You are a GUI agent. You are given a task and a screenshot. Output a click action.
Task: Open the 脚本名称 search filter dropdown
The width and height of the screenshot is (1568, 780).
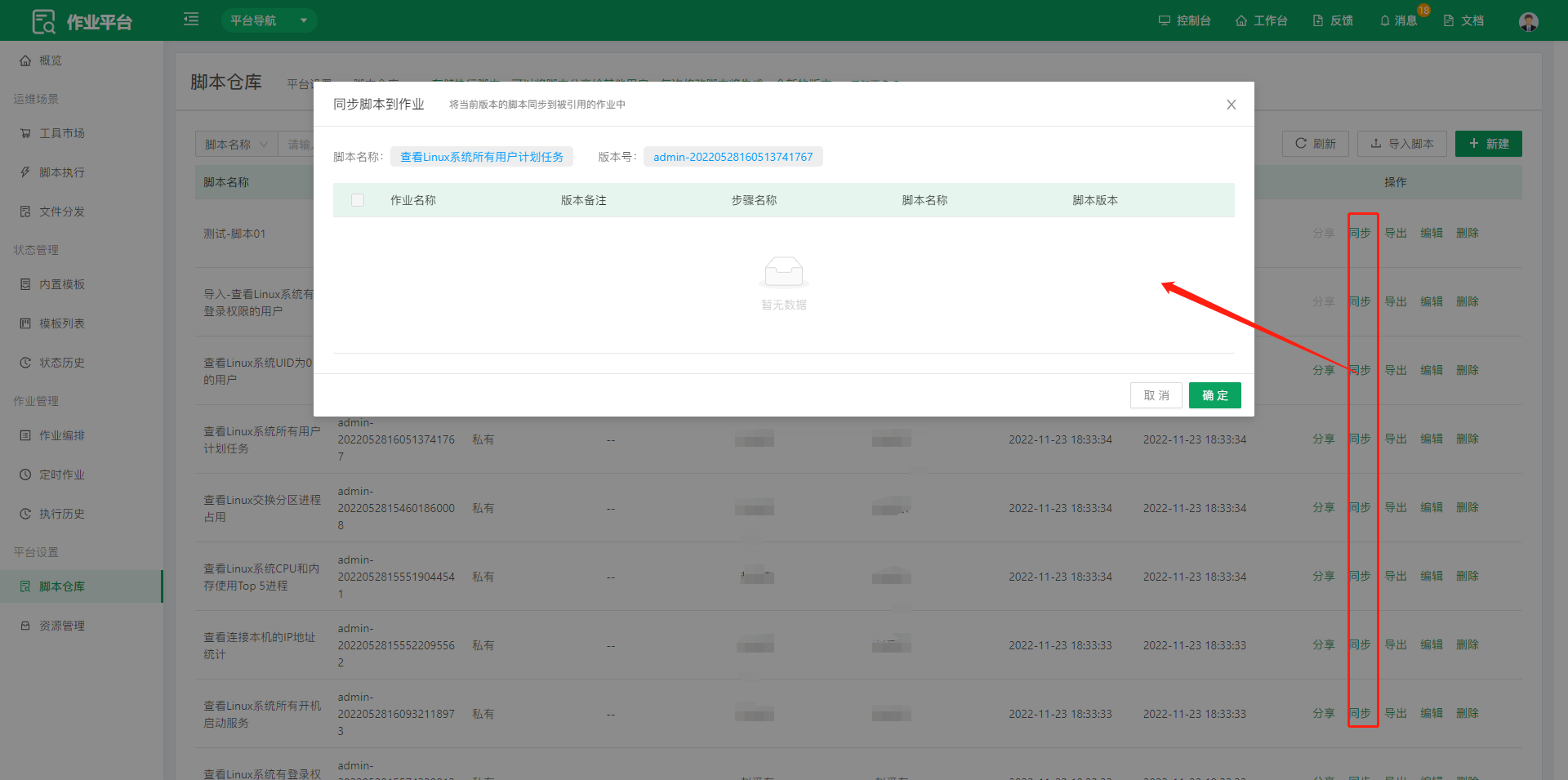click(237, 145)
